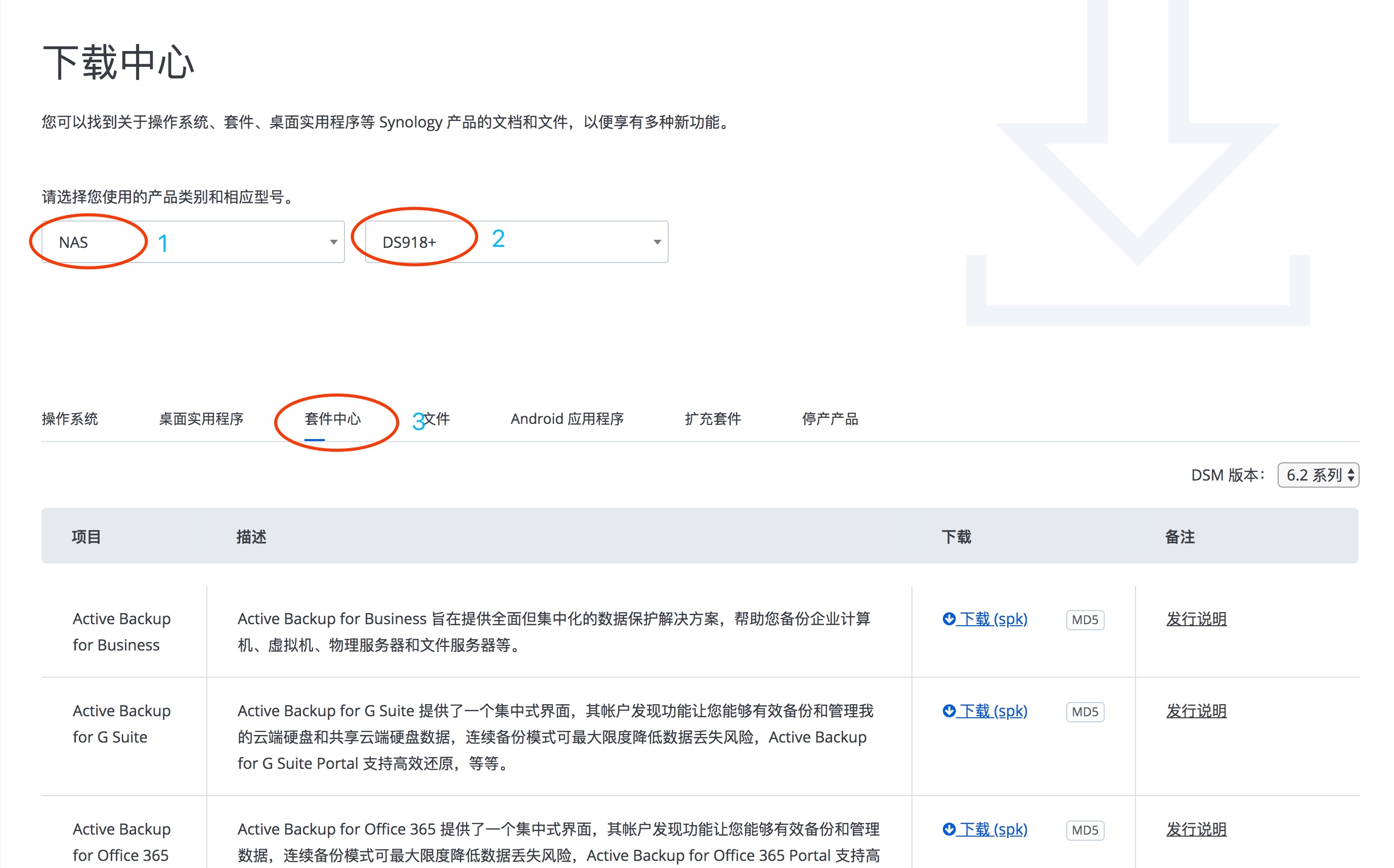
Task: Click download icon in Active Backup for G Suite row
Action: 949,710
